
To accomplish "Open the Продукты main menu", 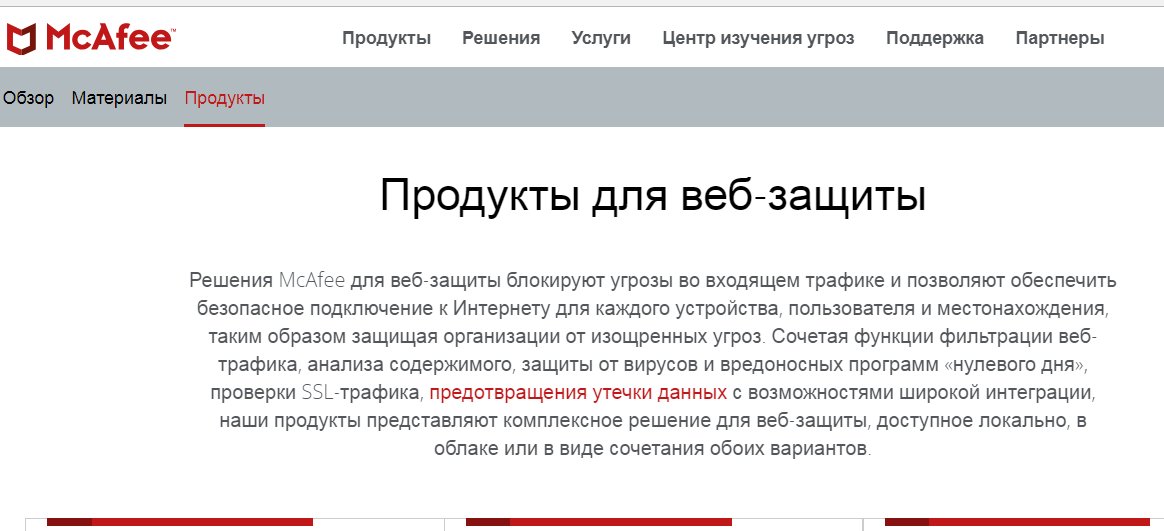I will point(386,39).
